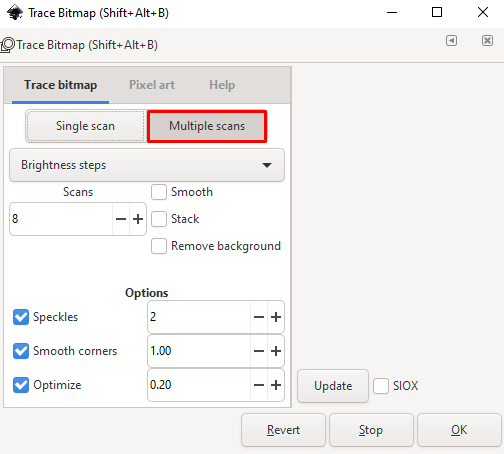504x454 pixels.
Task: Enable the Stack checkbox
Action: (x=159, y=219)
